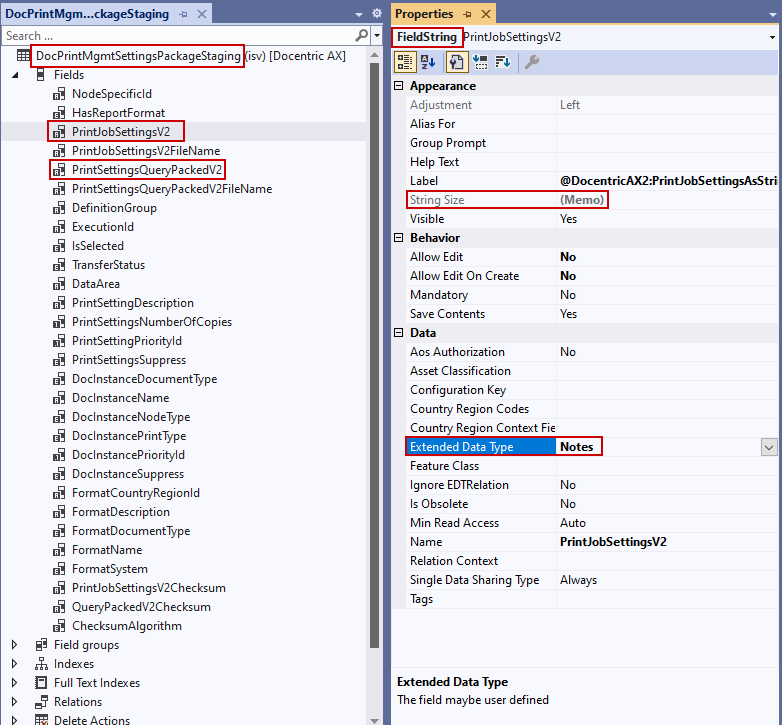Close the DocPrintMgm...ckageStaging tab
This screenshot has width=782, height=725.
[201, 14]
